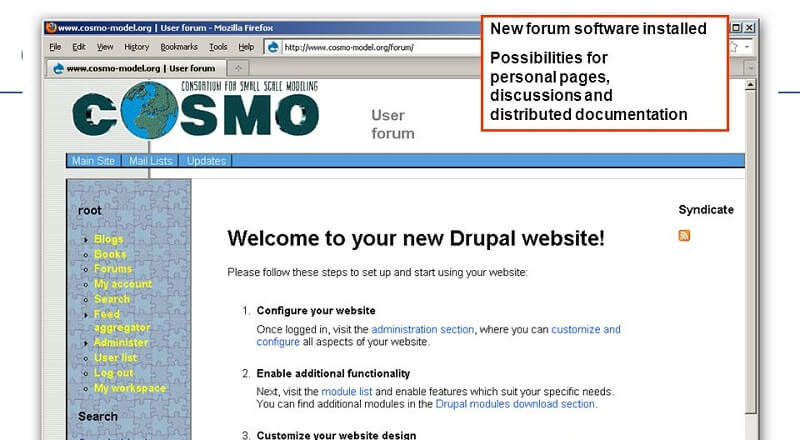Expand the Administer menu arrow
Screen dimensions: 800x440
pyautogui.click(x=86, y=343)
